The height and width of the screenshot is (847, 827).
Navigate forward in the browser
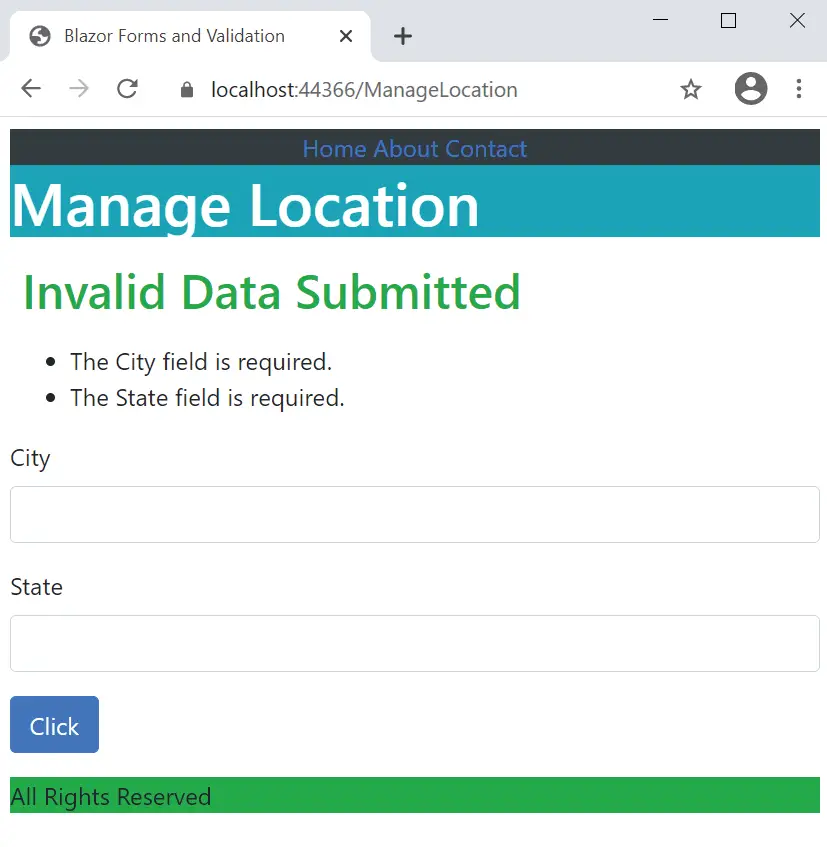point(79,89)
